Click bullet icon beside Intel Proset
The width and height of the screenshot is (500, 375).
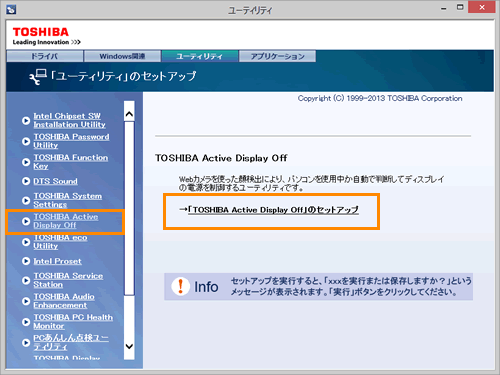click(x=26, y=261)
